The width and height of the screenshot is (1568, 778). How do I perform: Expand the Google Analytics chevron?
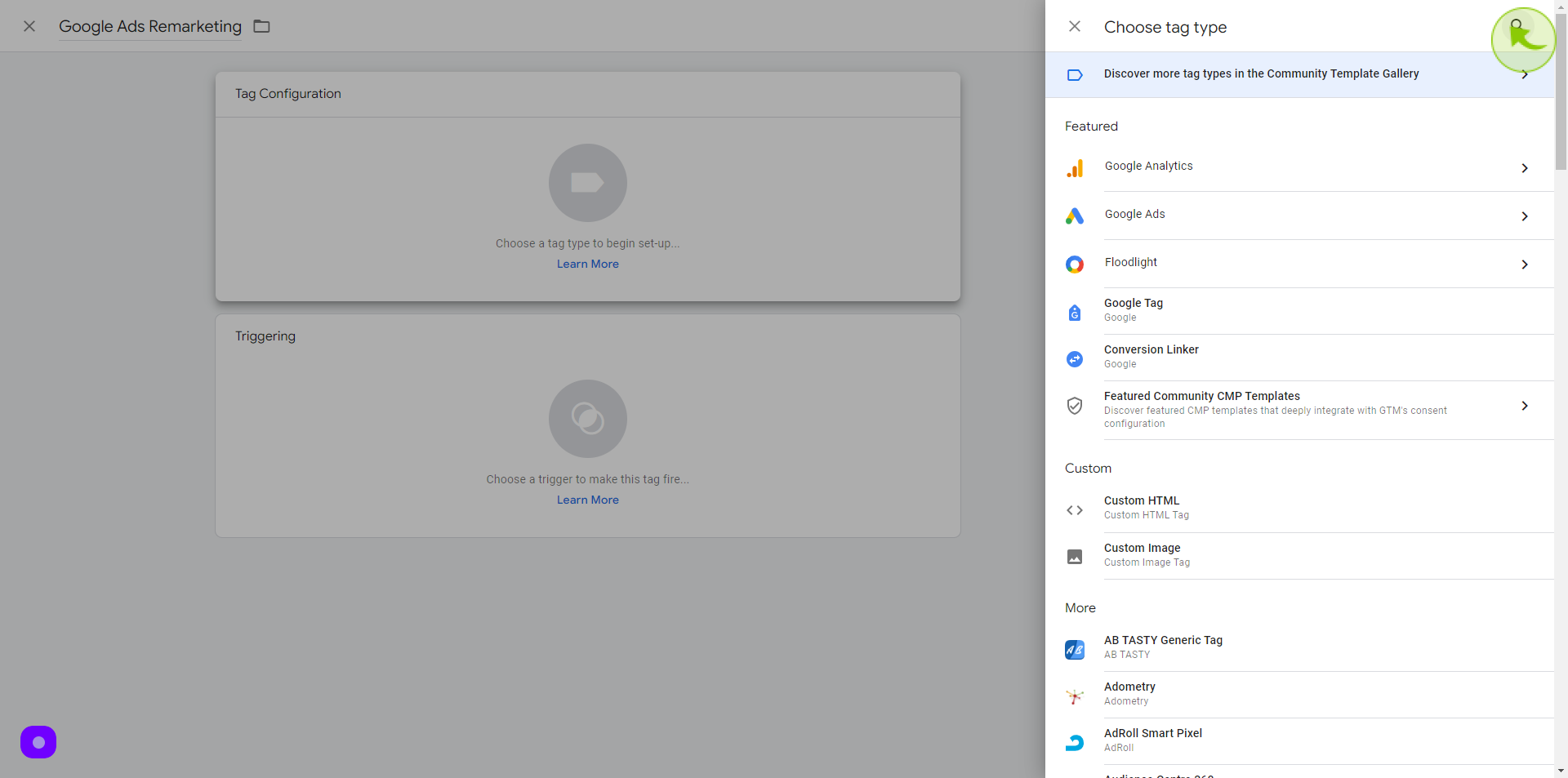1525,168
